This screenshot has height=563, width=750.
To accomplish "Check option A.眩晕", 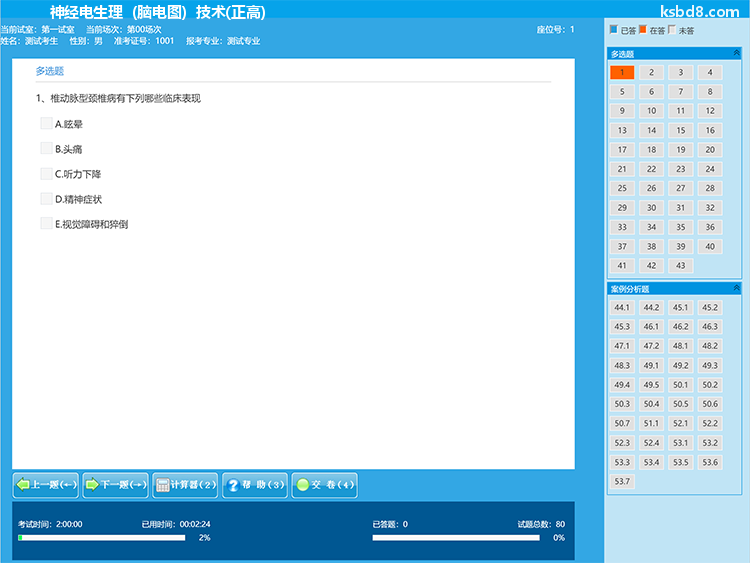I will click(x=46, y=123).
